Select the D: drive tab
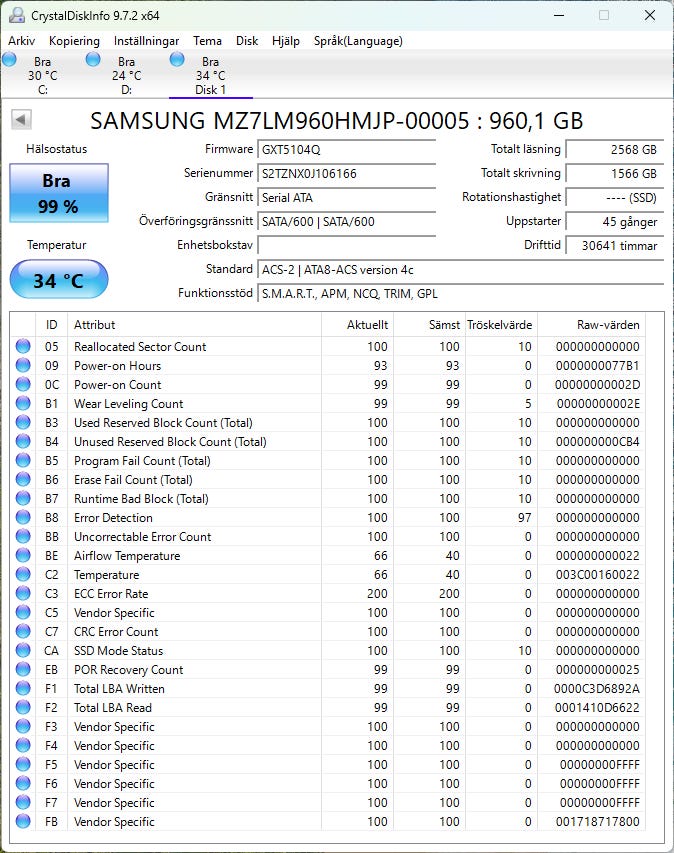 click(126, 76)
